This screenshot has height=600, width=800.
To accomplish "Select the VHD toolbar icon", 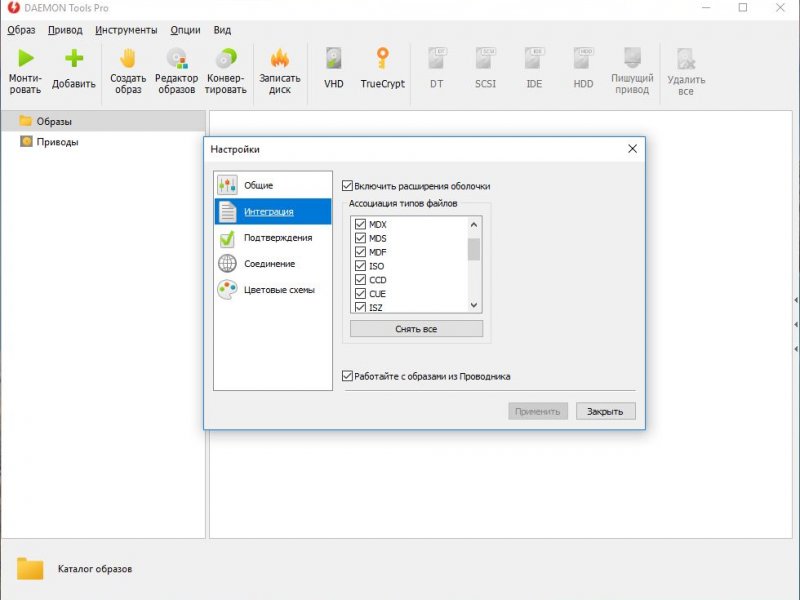I will point(334,58).
